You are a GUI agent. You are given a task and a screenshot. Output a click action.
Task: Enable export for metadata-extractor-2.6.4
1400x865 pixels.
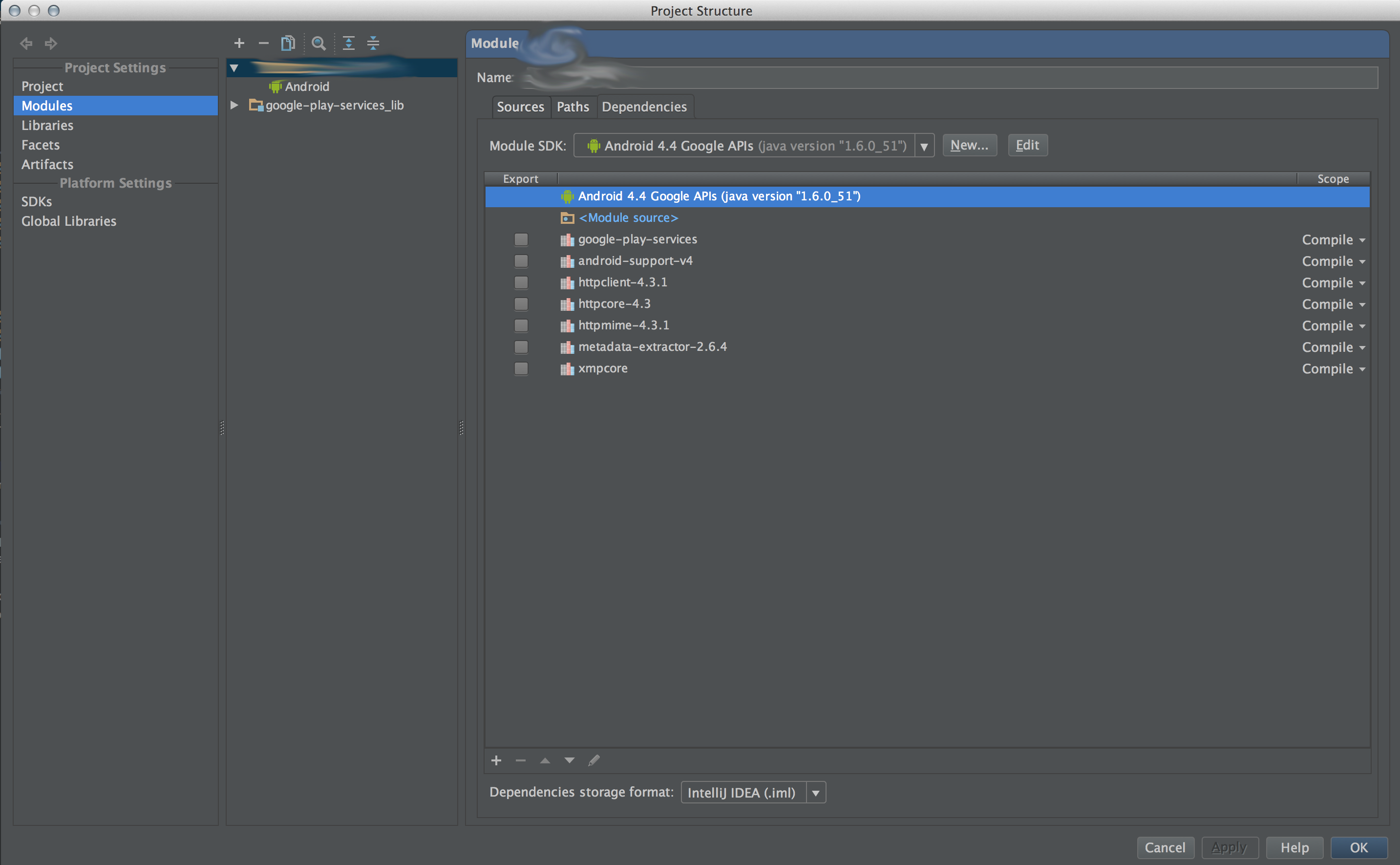pyautogui.click(x=521, y=346)
